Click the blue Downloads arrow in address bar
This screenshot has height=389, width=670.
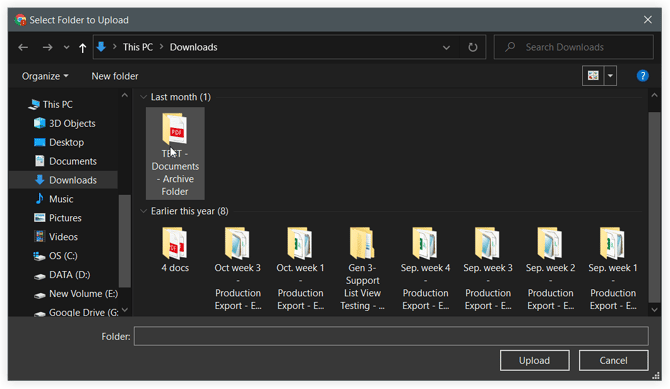click(x=101, y=47)
